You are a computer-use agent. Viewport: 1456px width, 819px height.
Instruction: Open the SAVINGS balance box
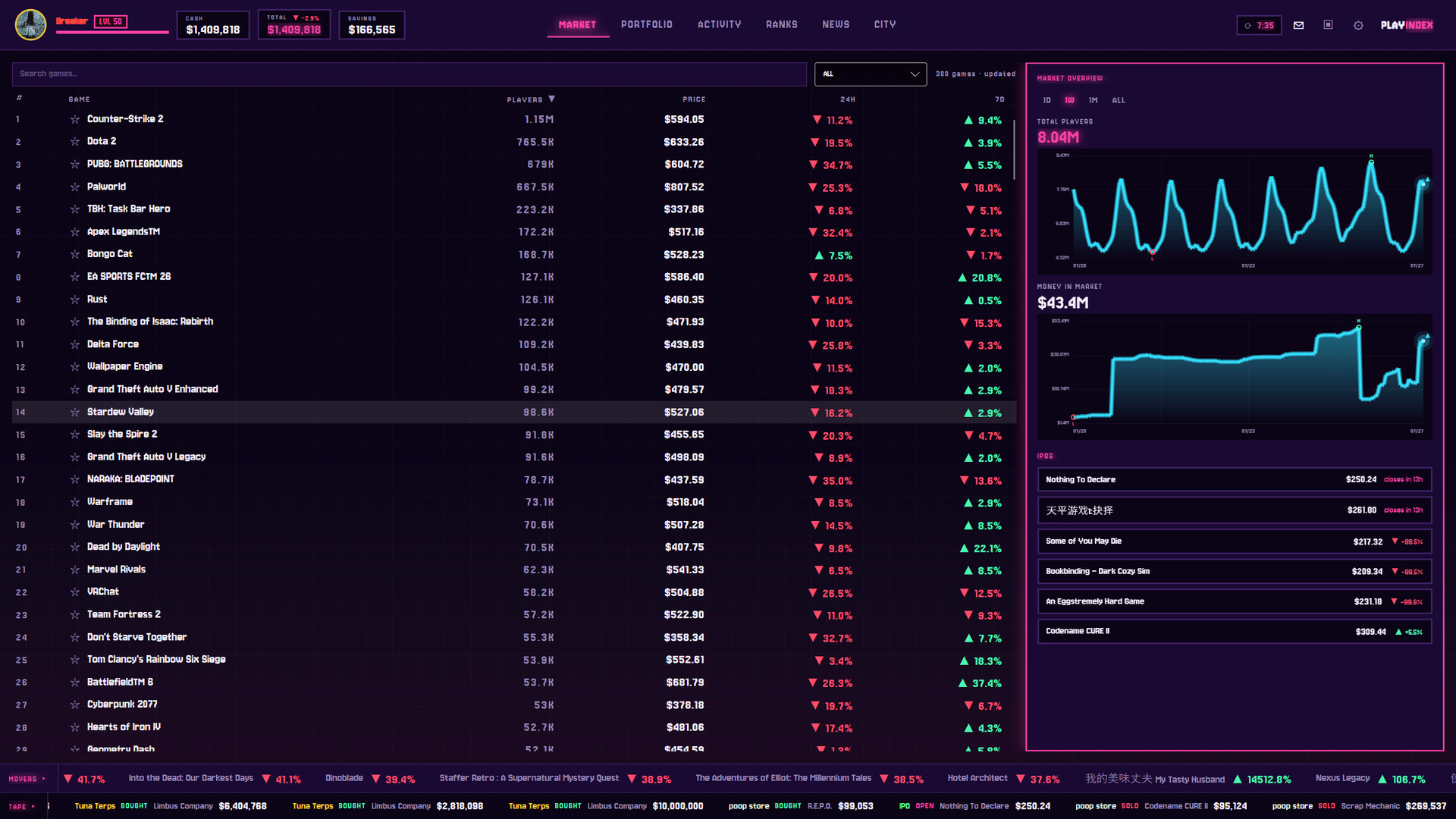tap(372, 25)
